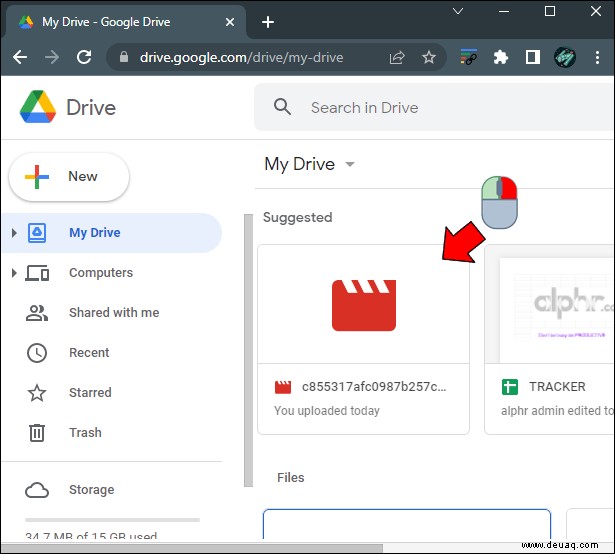The height and width of the screenshot is (554, 615).
Task: Click the TRACKER file name
Action: pyautogui.click(x=557, y=387)
